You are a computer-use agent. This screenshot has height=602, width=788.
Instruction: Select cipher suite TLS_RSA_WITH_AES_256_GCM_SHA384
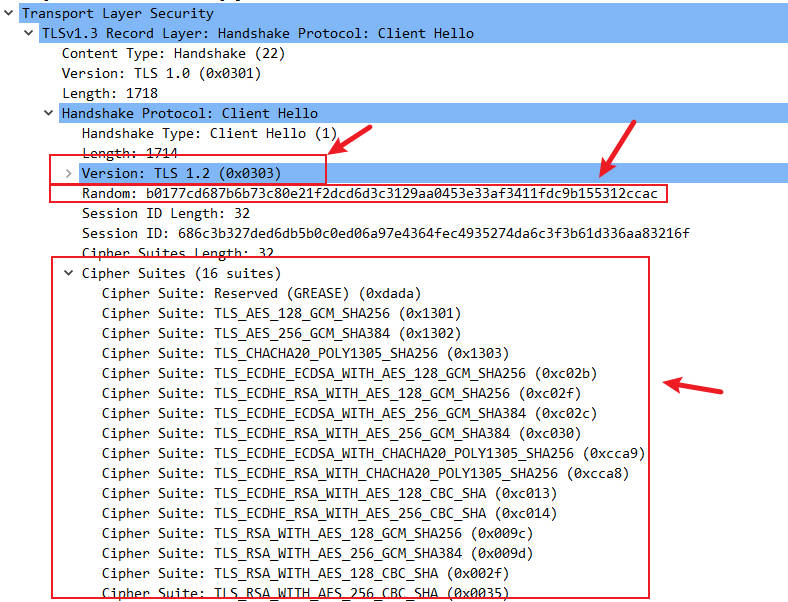[317, 553]
